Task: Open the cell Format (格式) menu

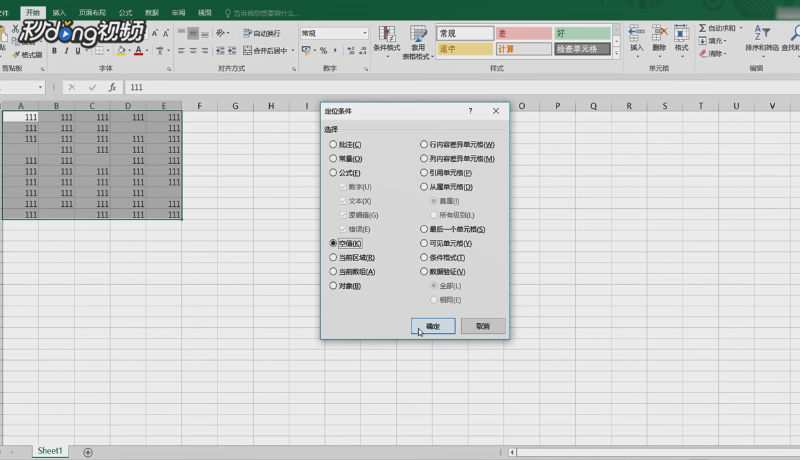Action: coord(682,40)
